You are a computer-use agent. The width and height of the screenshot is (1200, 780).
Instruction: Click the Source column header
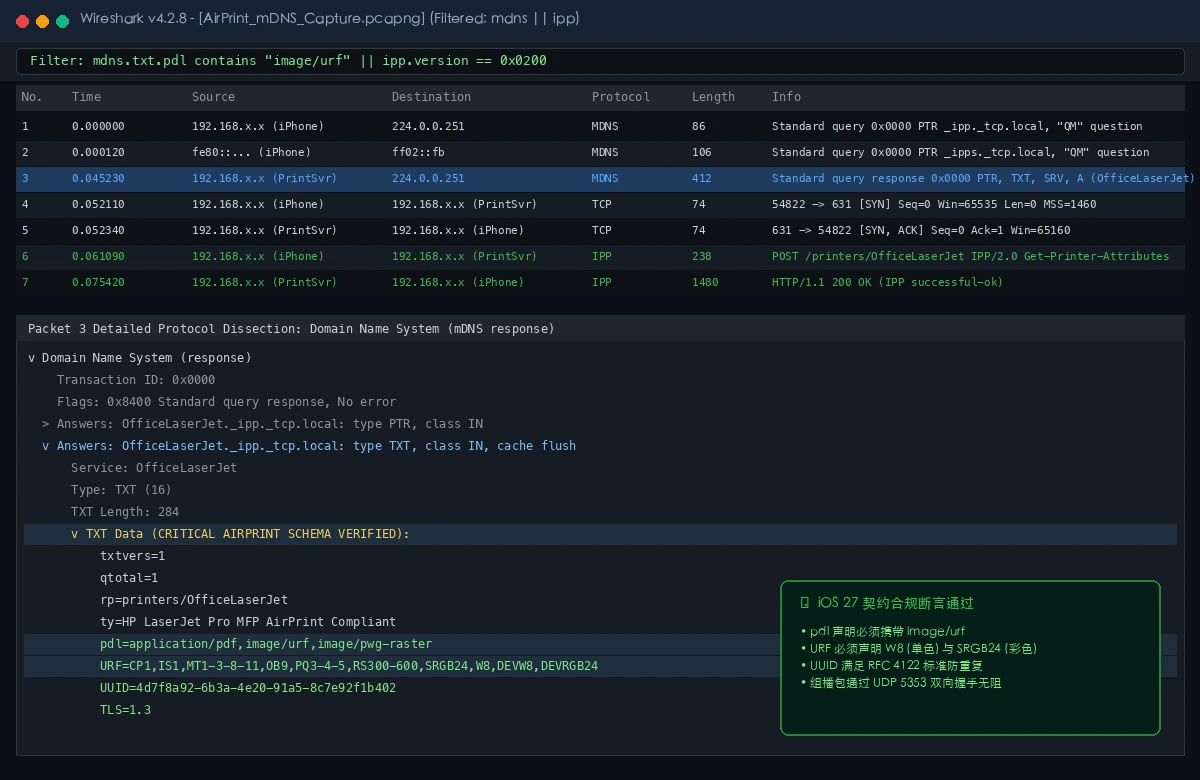[213, 97]
